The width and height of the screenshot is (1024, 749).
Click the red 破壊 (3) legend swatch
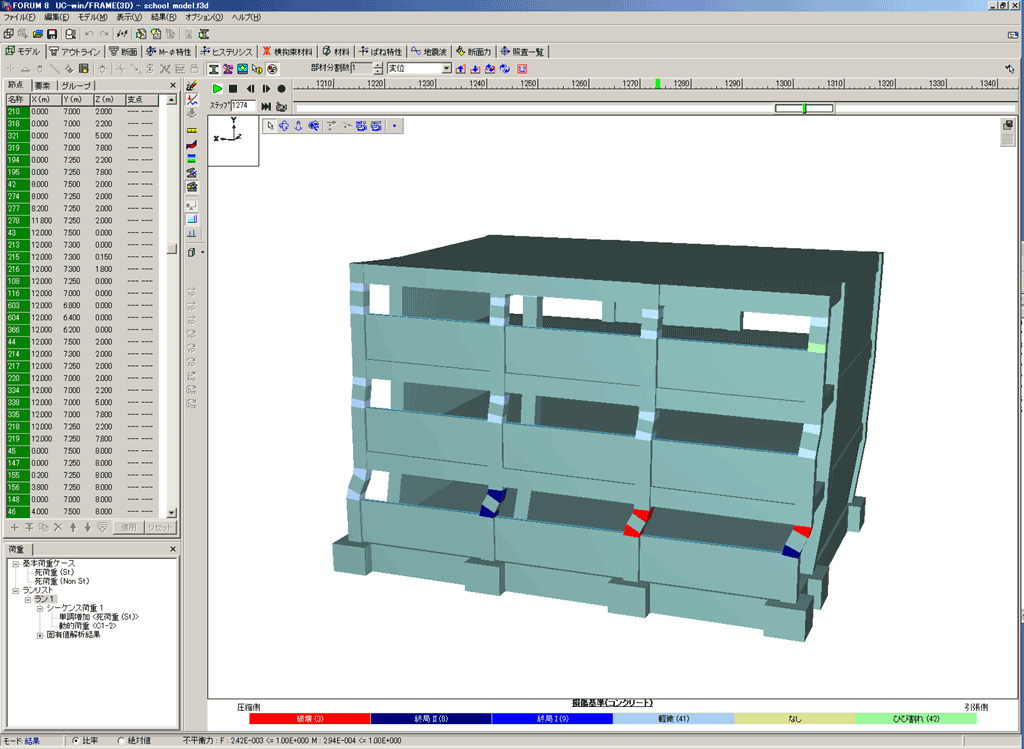click(310, 718)
